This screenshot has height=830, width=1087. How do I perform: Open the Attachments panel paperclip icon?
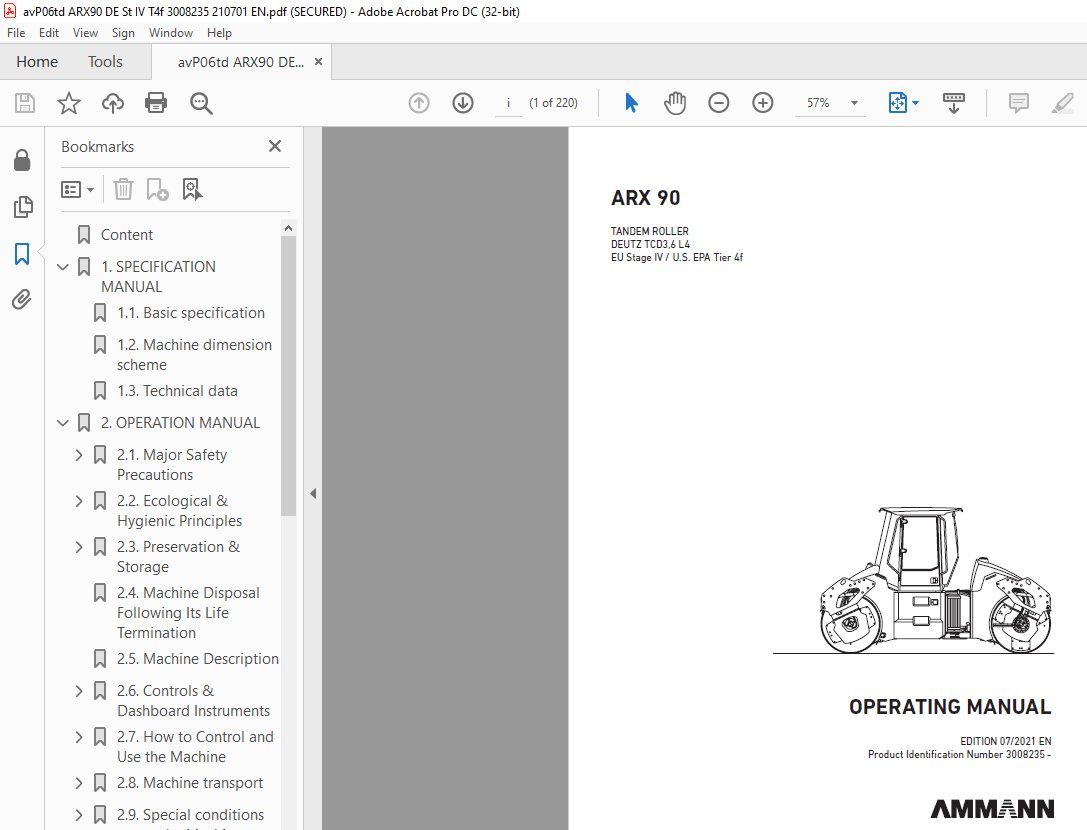point(22,299)
